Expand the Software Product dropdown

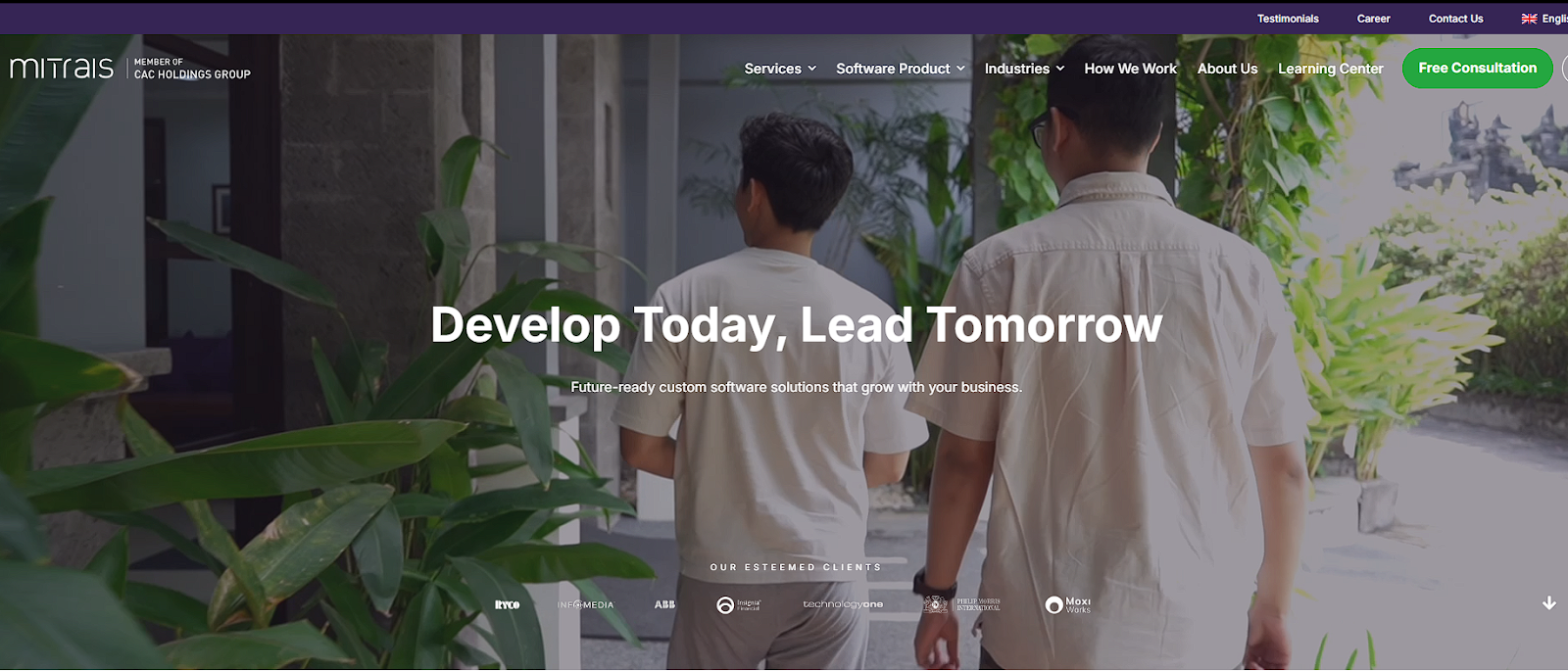[x=901, y=69]
